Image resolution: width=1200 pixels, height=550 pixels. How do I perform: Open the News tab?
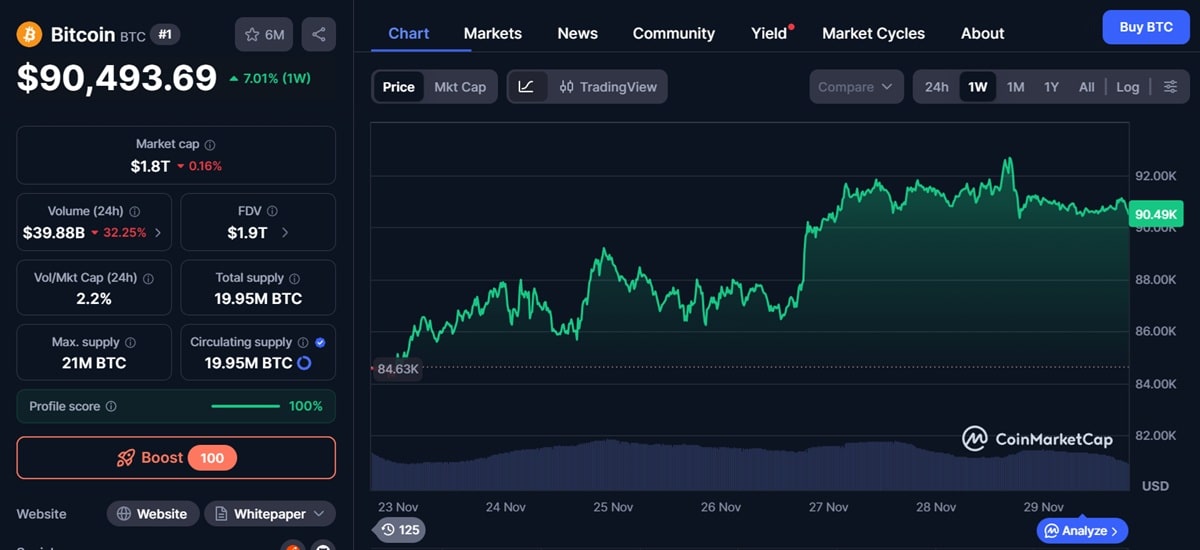pos(578,33)
